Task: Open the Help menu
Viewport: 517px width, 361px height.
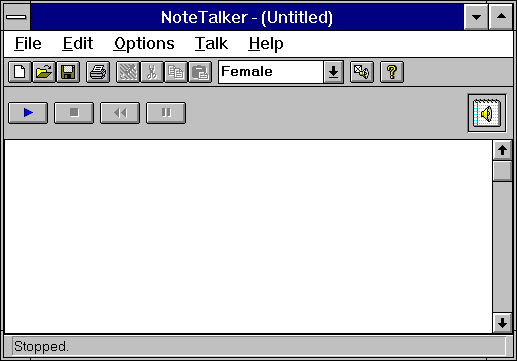Action: coord(266,44)
